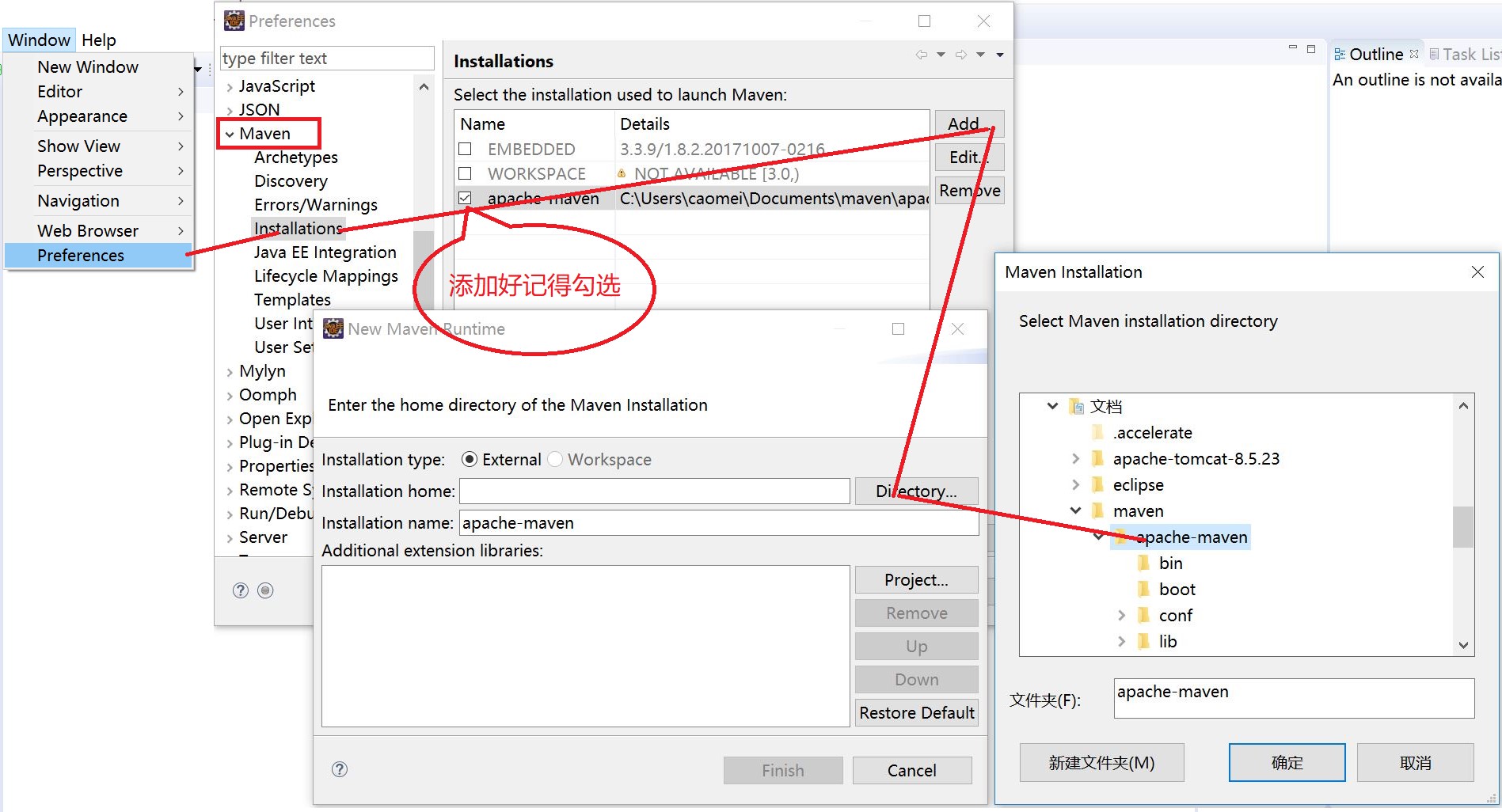This screenshot has width=1502, height=812.
Task: Click help icon in New Maven Runtime dialog
Action: point(340,769)
